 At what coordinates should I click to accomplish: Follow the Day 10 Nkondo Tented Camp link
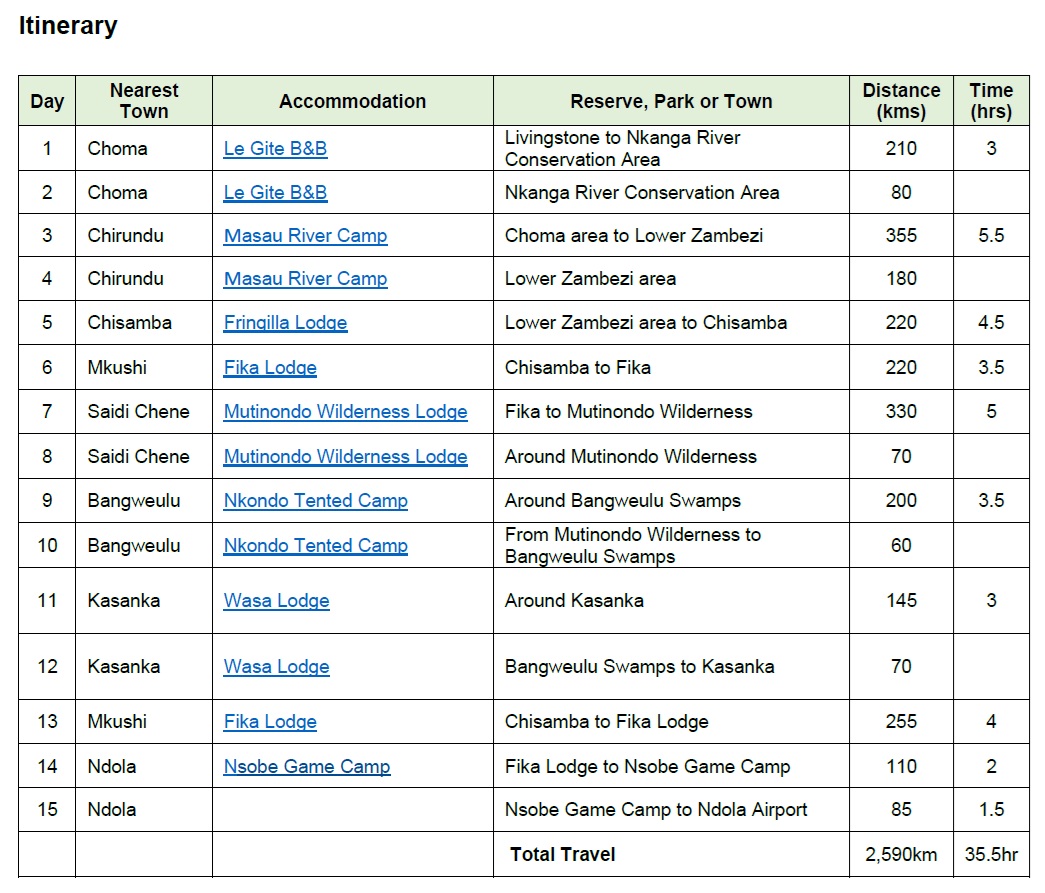pos(315,546)
